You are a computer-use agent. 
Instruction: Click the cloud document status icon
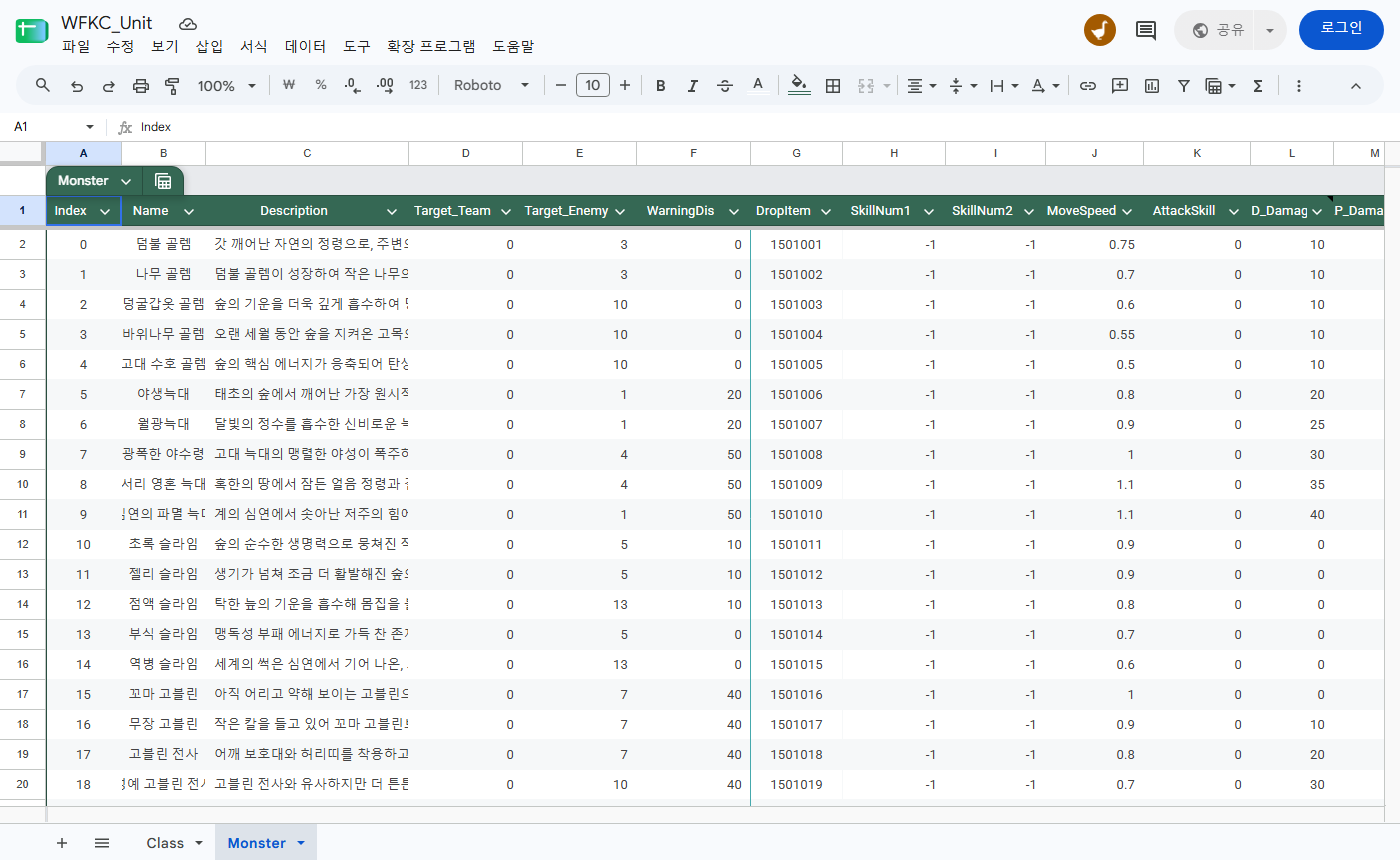click(187, 24)
